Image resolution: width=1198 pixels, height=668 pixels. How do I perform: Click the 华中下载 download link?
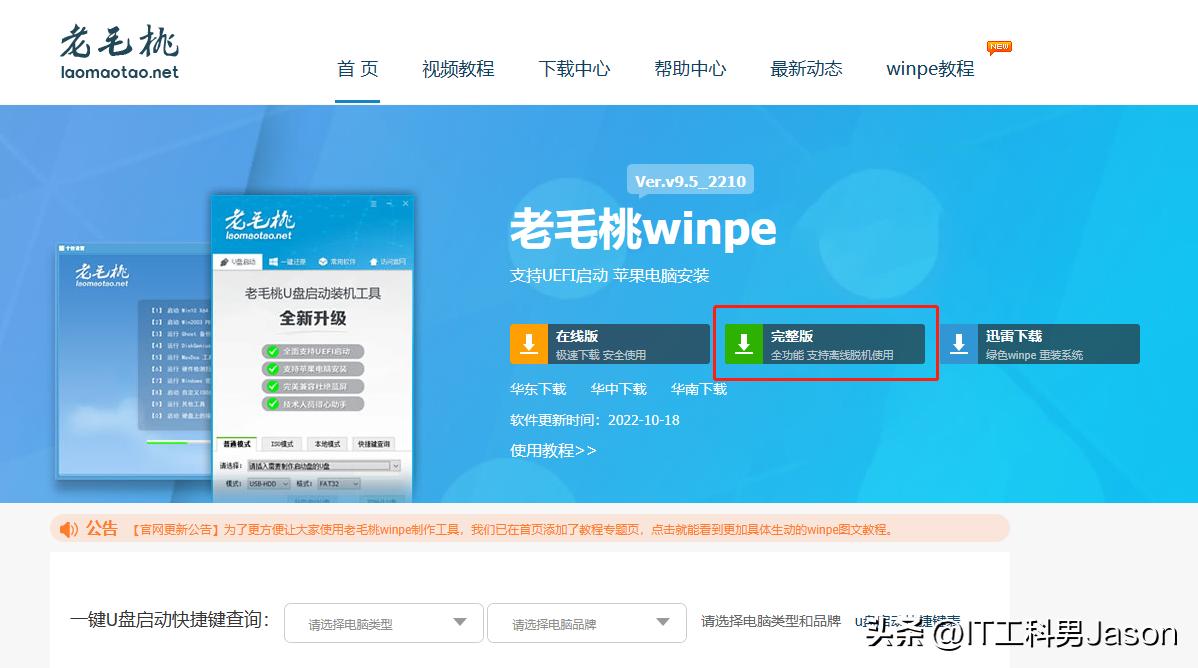click(x=618, y=389)
